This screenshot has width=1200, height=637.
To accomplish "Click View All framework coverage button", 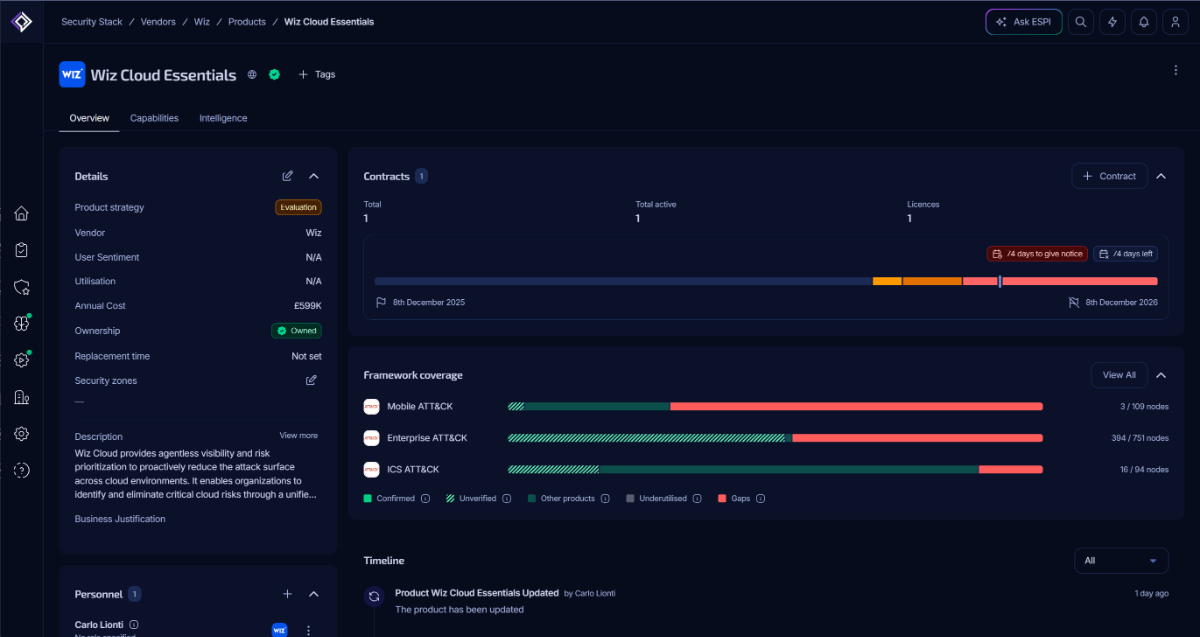I will tap(1119, 375).
